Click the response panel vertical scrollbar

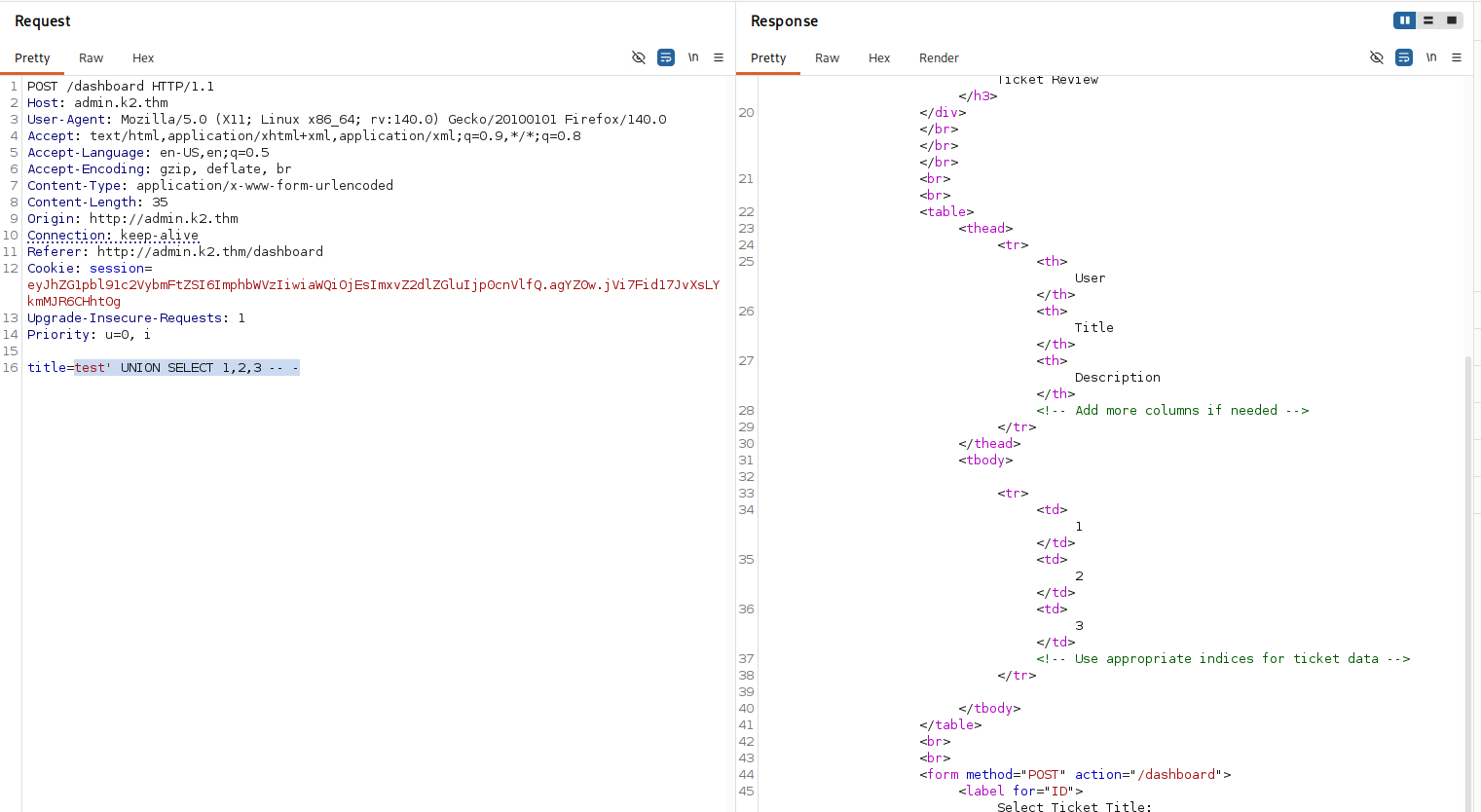1469,584
